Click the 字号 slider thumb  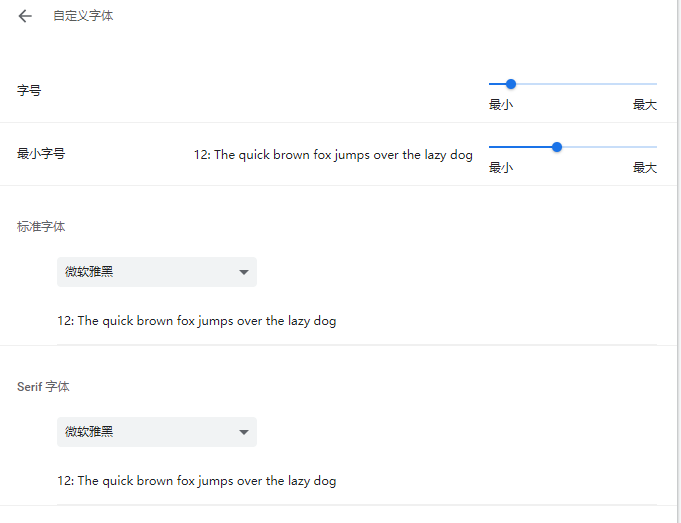coord(511,84)
